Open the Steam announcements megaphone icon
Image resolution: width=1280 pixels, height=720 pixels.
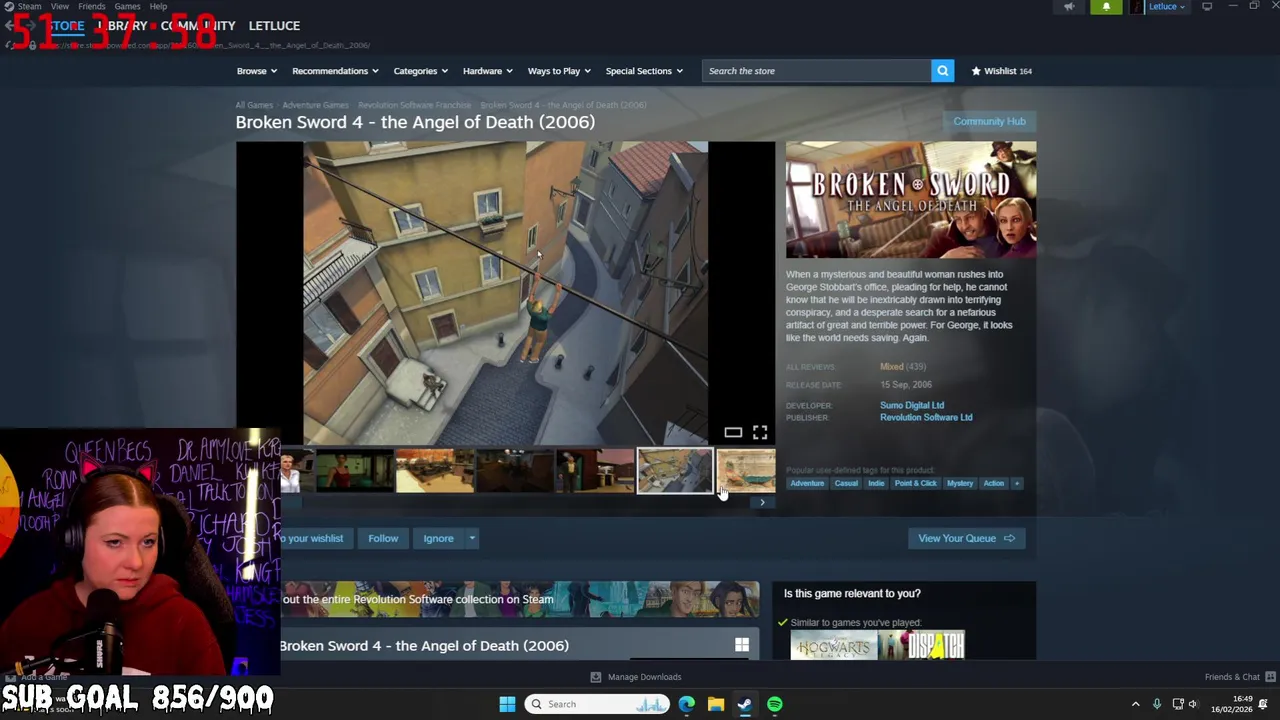[x=1069, y=7]
